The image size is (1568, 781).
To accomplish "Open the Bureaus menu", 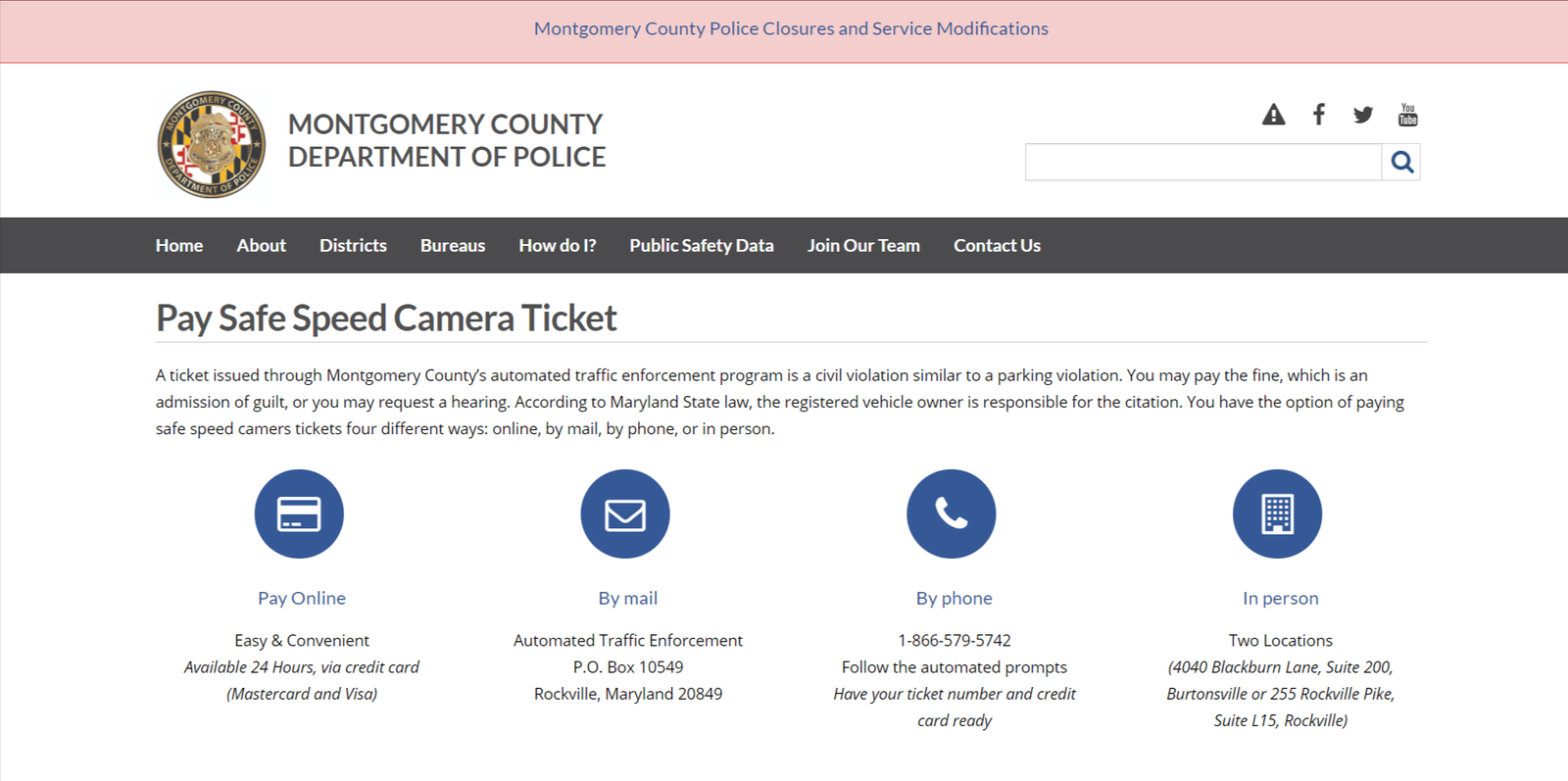I will [453, 245].
